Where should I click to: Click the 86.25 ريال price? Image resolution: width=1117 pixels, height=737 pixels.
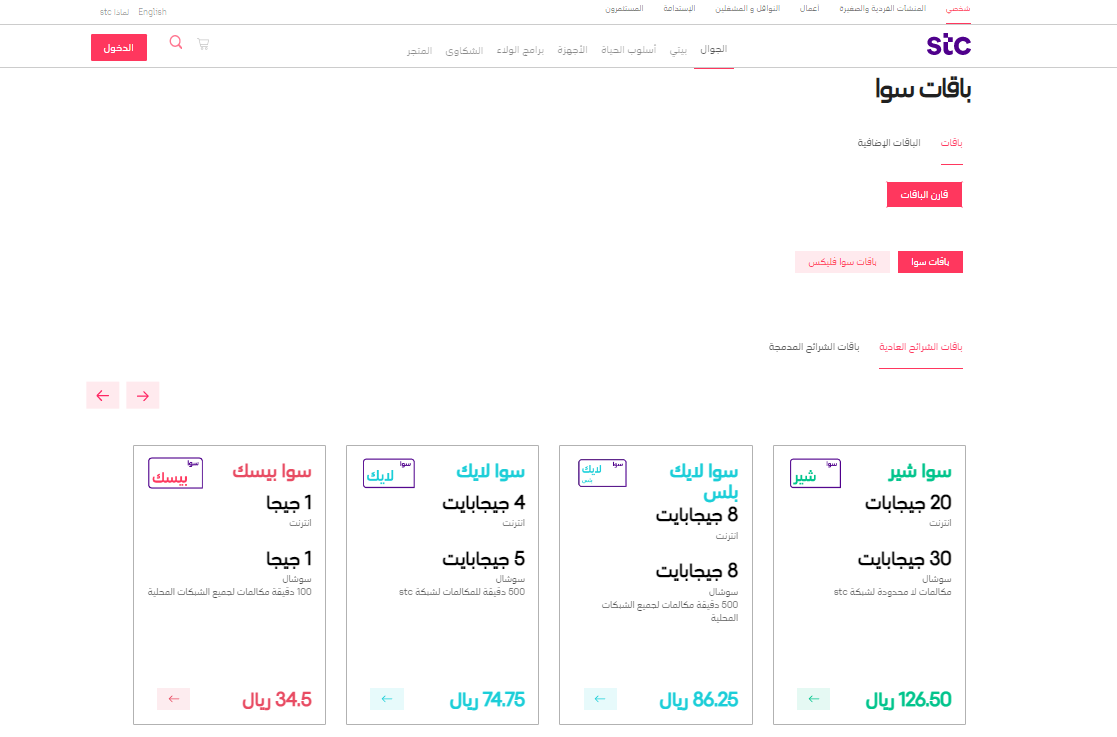698,699
